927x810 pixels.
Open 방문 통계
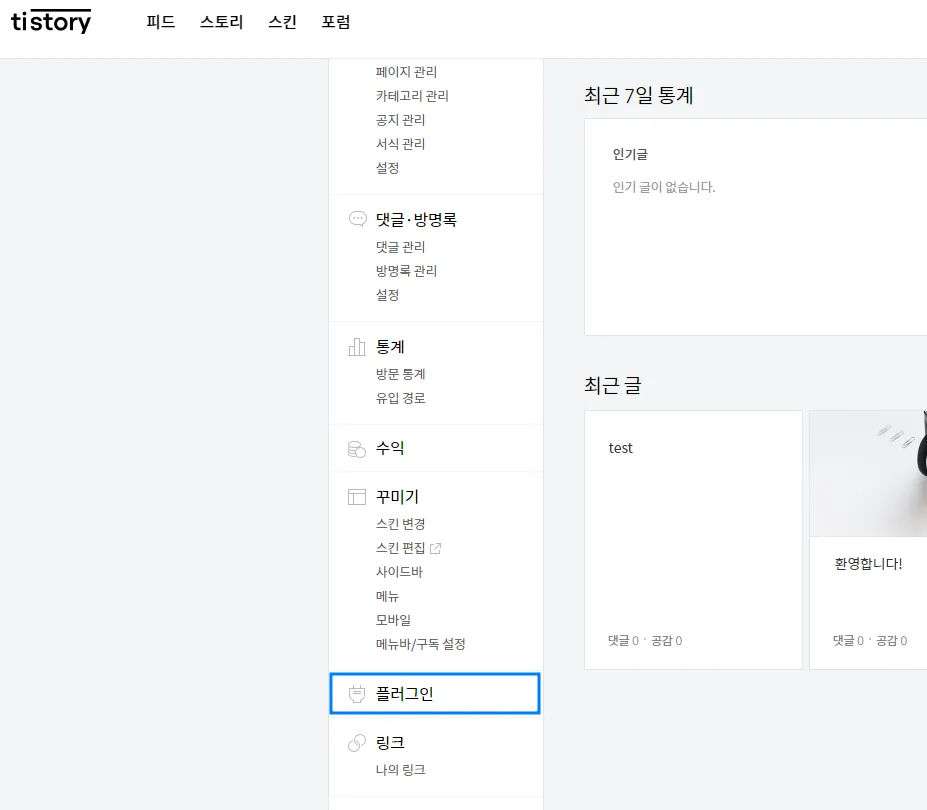(x=400, y=374)
